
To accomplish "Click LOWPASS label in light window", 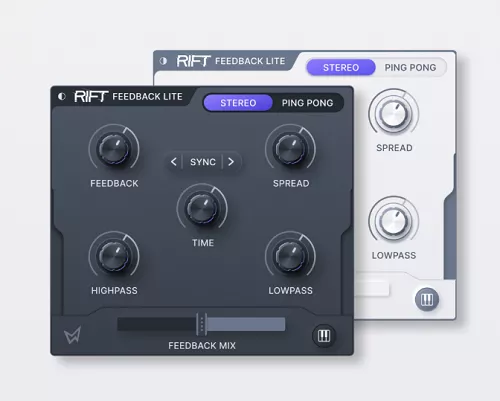I will (394, 255).
